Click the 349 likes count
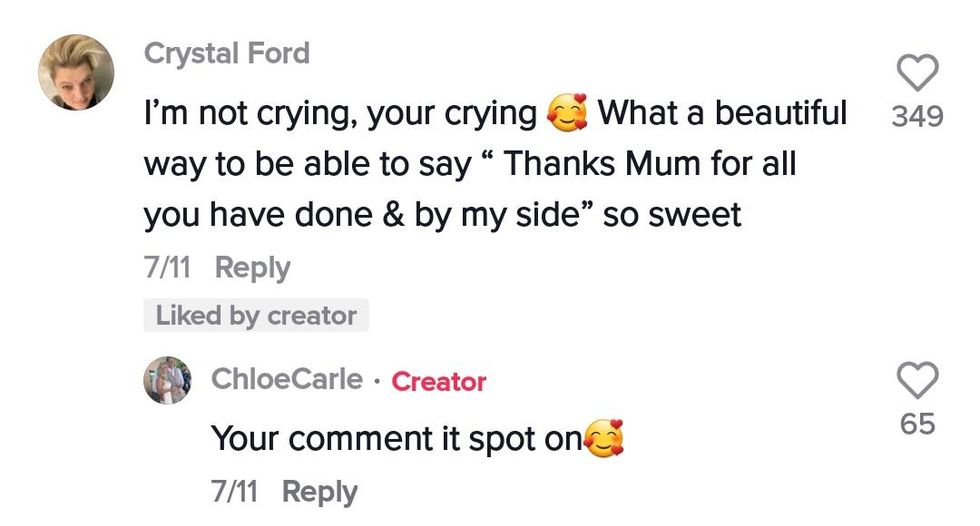980x526 pixels. pos(917,117)
